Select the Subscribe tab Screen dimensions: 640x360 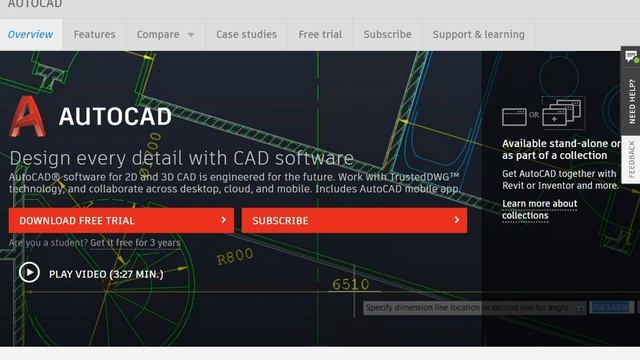387,34
